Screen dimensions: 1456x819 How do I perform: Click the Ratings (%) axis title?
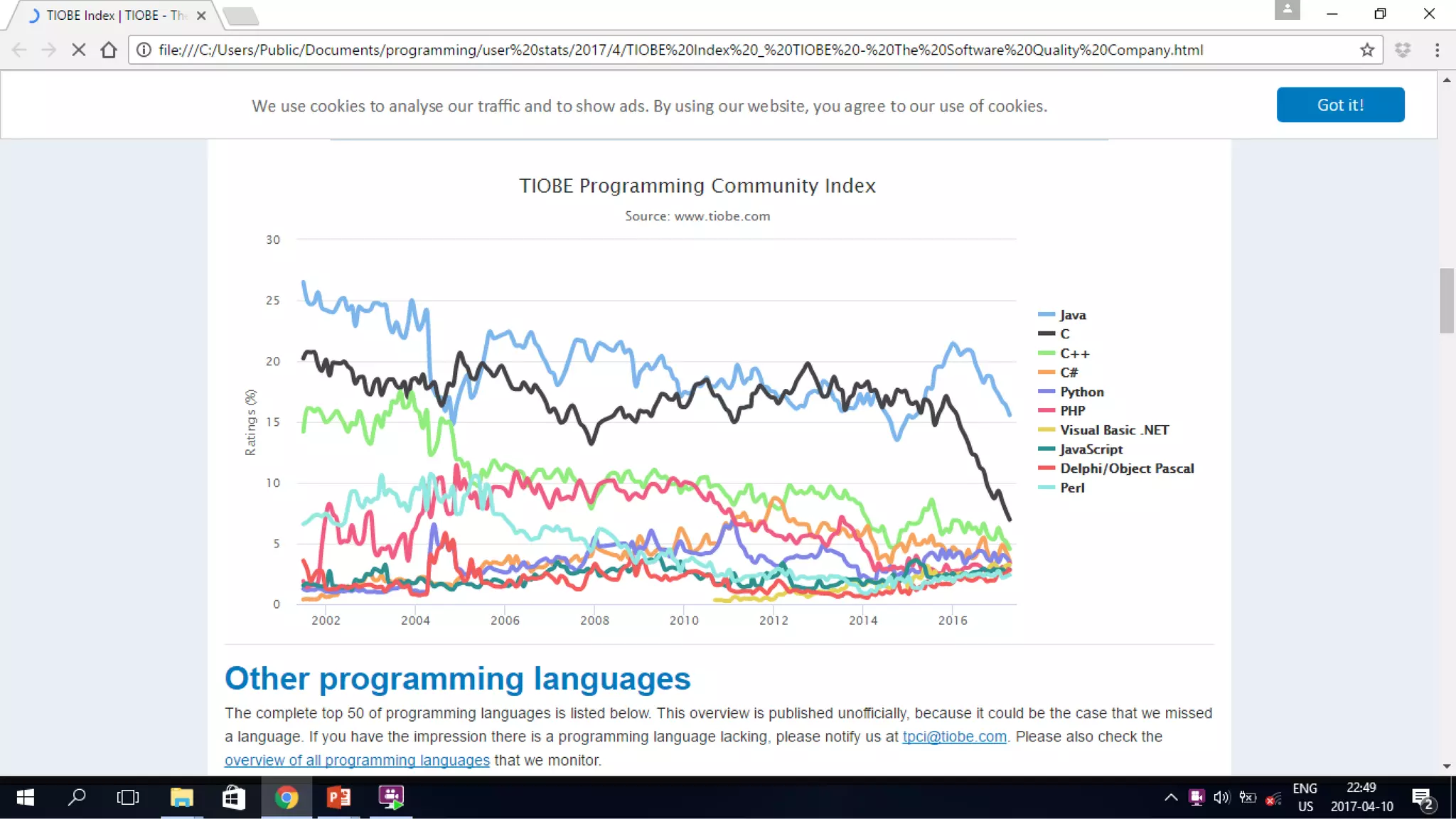(x=250, y=422)
